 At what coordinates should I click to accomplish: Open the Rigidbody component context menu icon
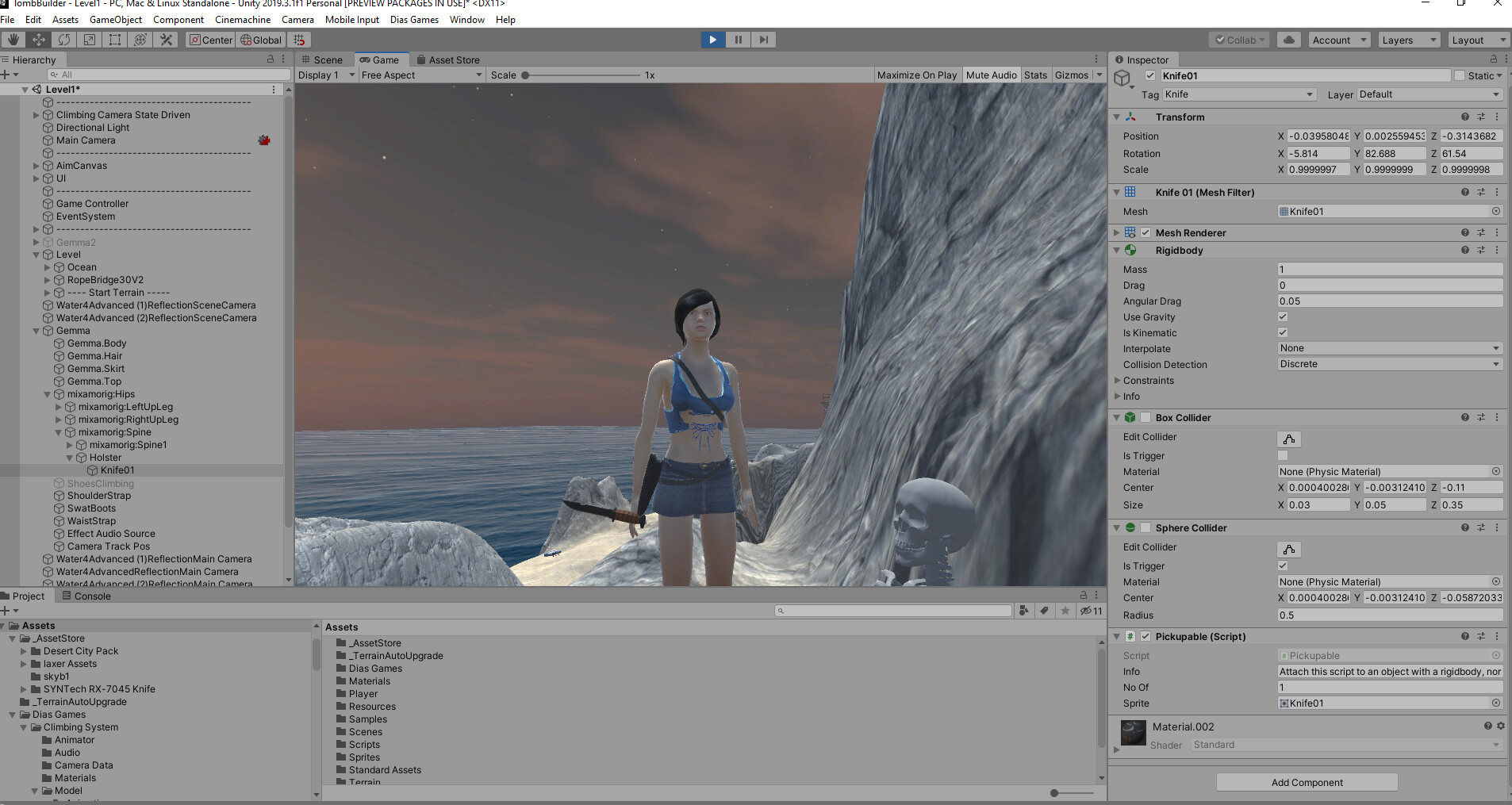1496,250
